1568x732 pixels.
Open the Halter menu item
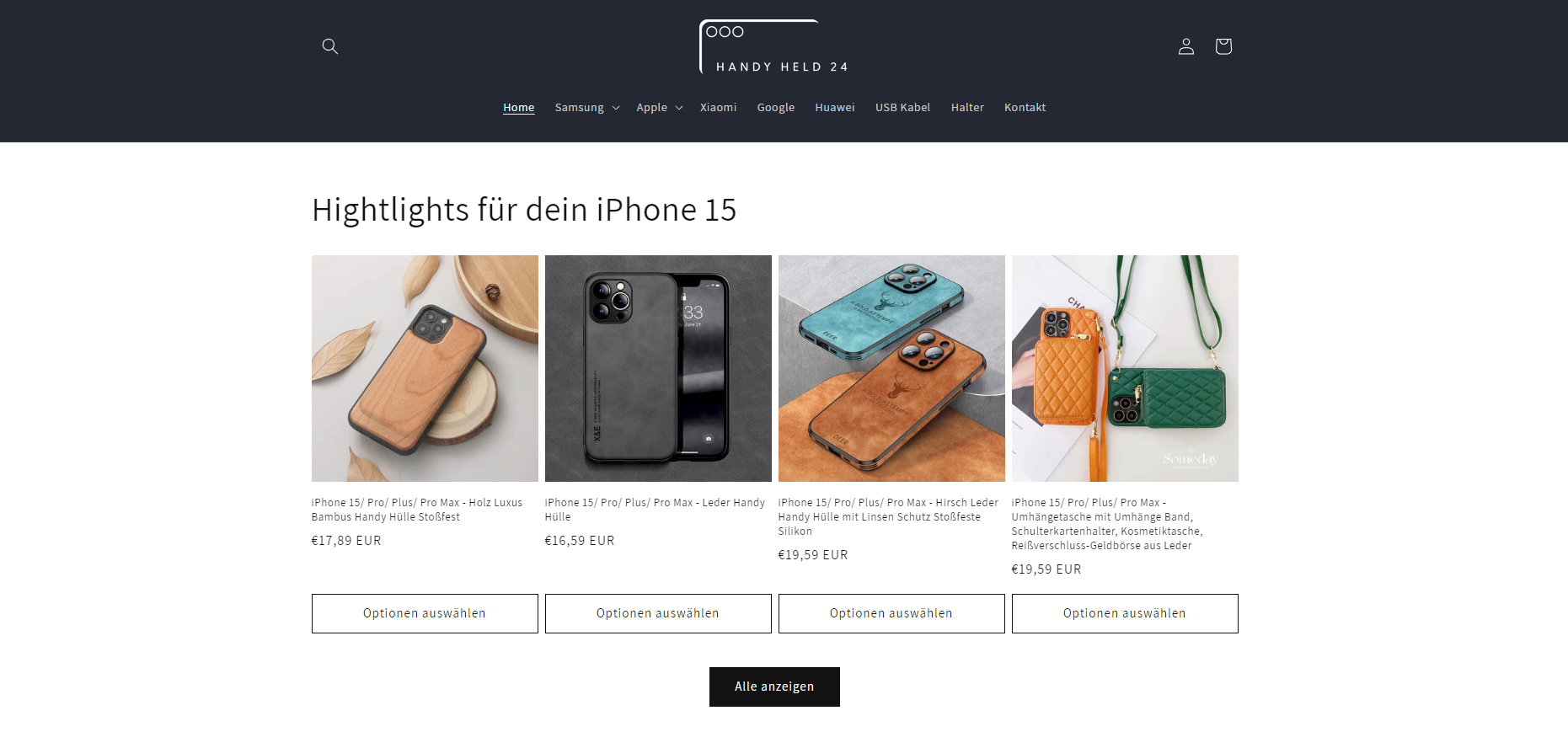pyautogui.click(x=967, y=108)
